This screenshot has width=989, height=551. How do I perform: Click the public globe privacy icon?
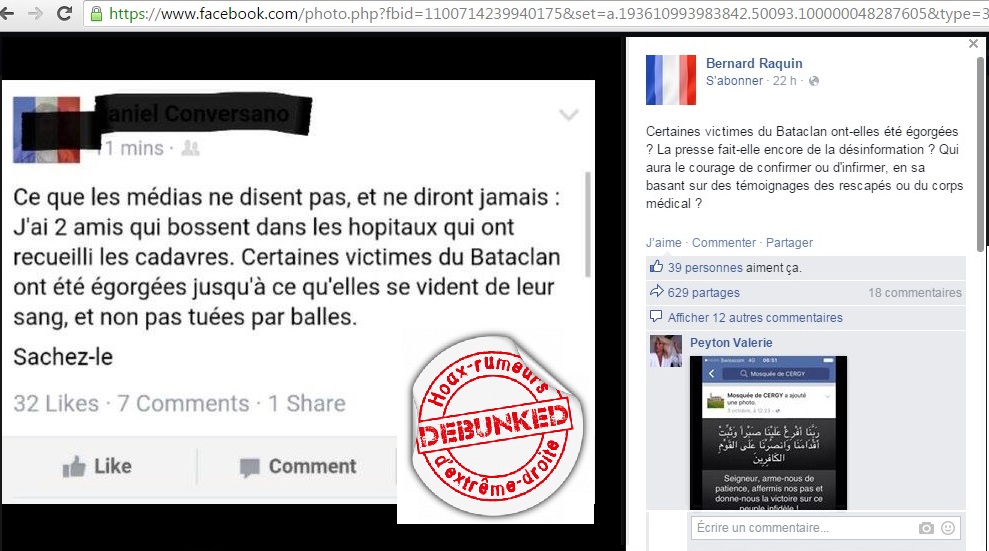point(814,81)
